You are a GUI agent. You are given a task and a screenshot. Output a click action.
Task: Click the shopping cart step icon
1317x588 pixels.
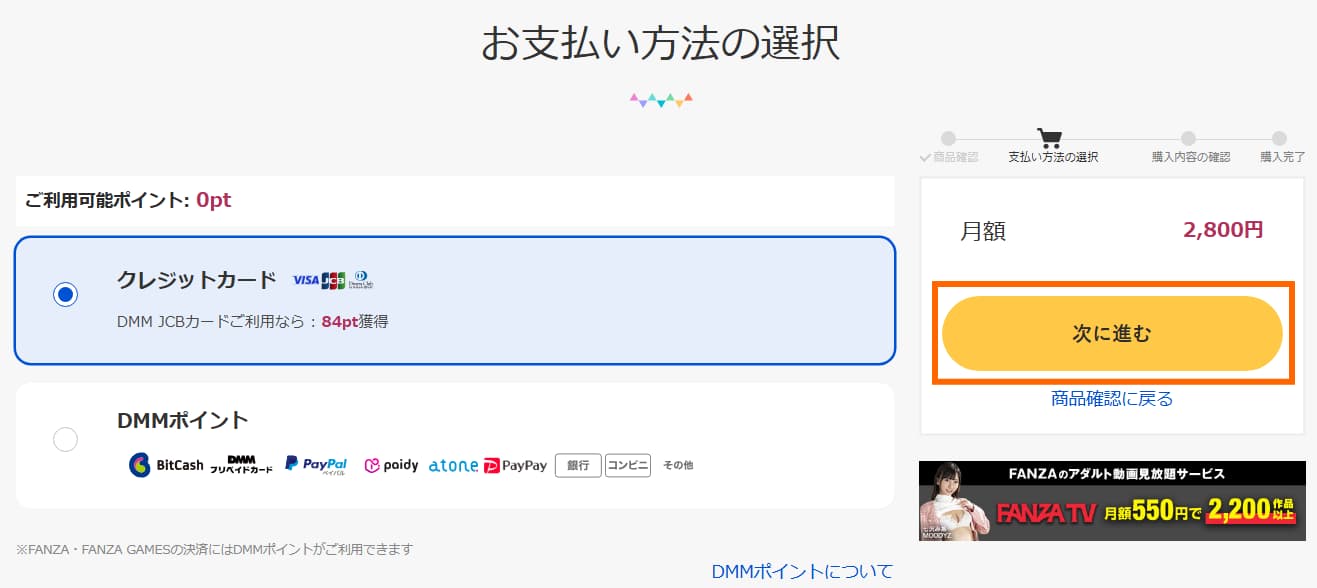[x=1048, y=139]
